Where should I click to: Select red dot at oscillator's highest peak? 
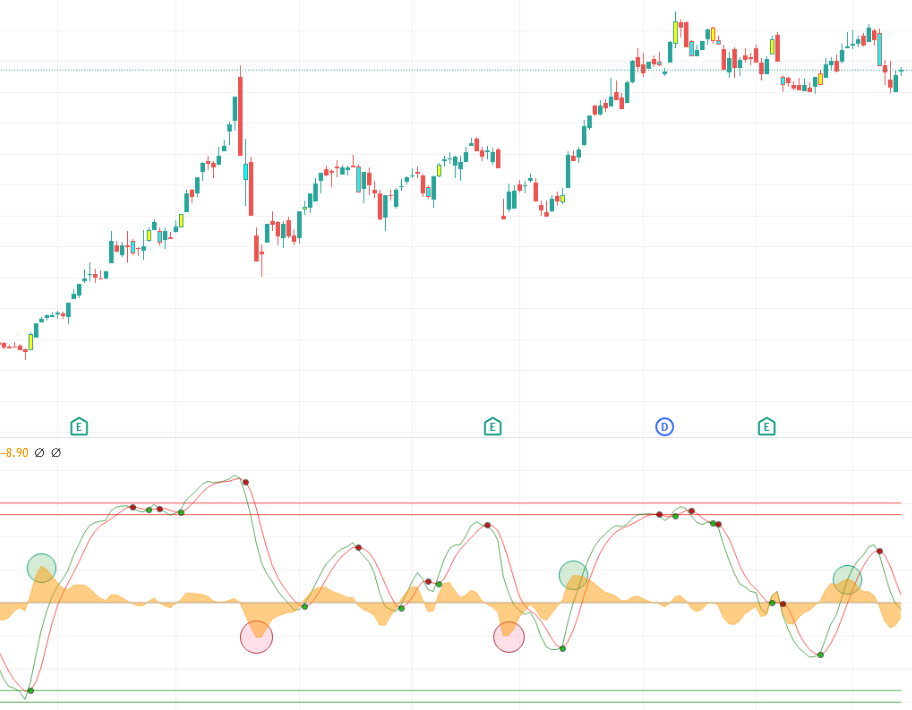[245, 483]
